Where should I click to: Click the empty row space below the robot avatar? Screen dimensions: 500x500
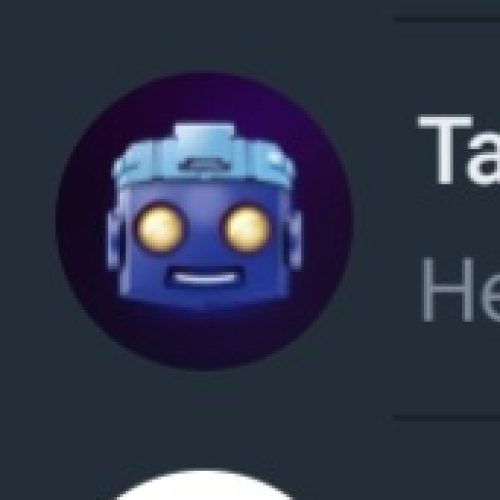pos(205,393)
